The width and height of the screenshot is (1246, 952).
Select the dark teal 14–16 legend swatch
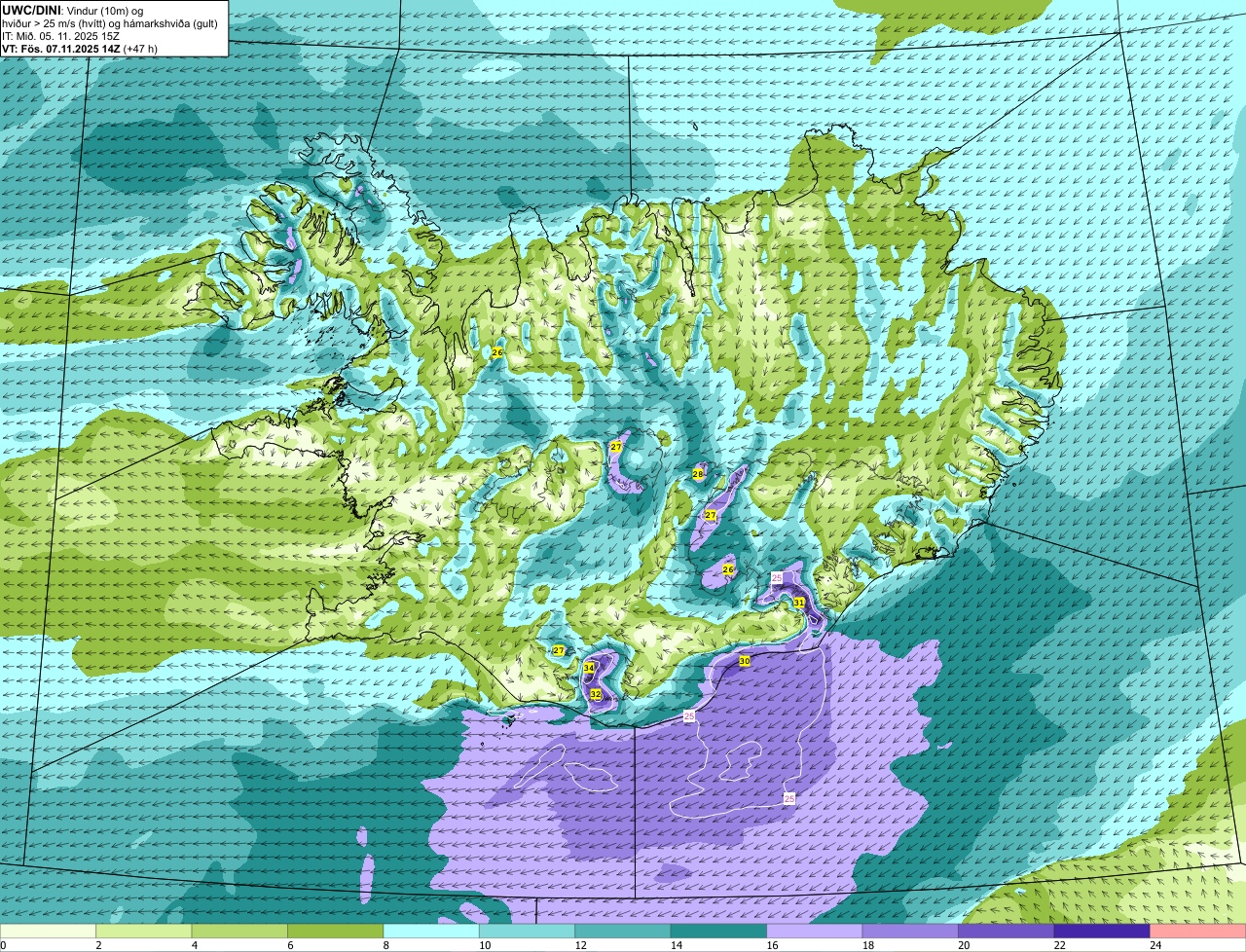point(719,931)
